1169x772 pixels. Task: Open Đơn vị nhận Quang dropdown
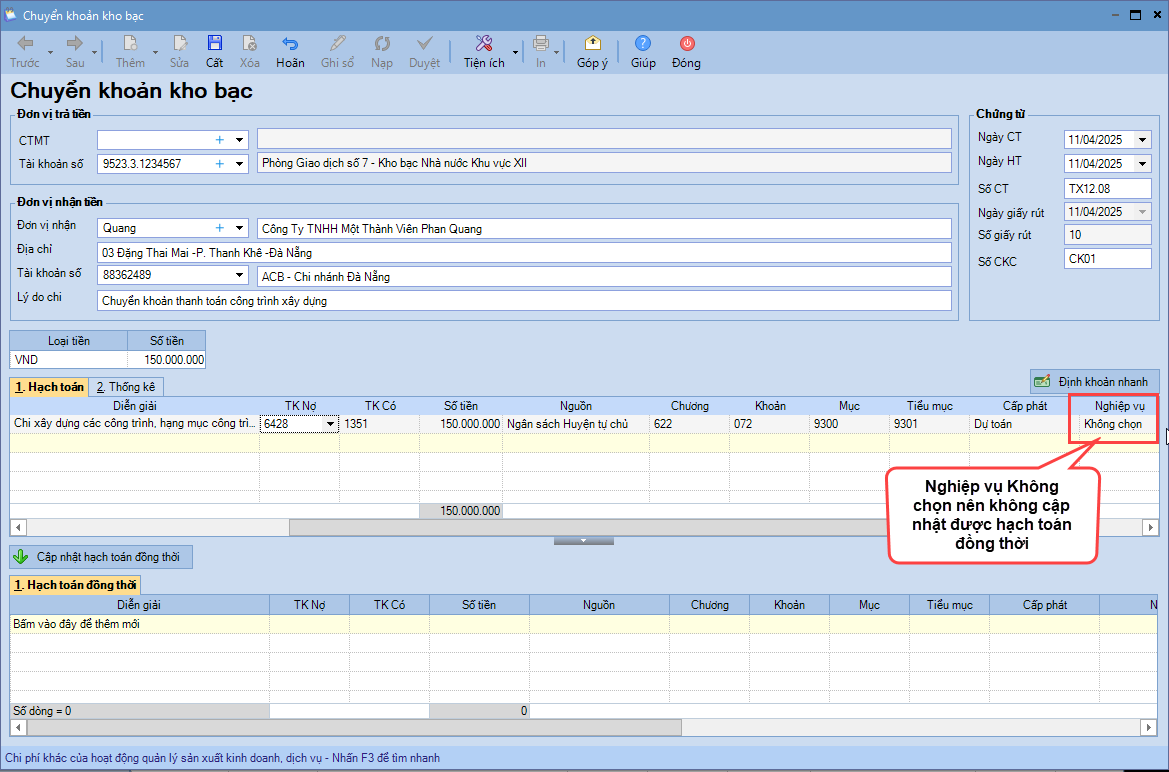239,227
